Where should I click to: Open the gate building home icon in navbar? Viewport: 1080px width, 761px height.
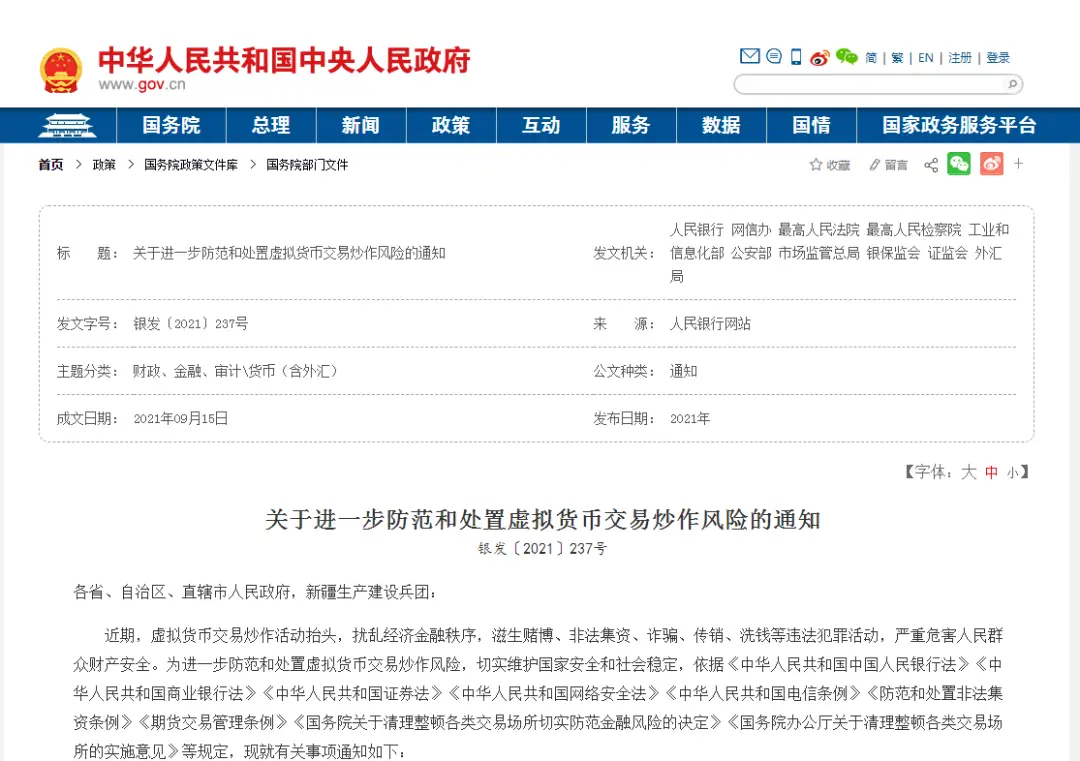(x=67, y=125)
